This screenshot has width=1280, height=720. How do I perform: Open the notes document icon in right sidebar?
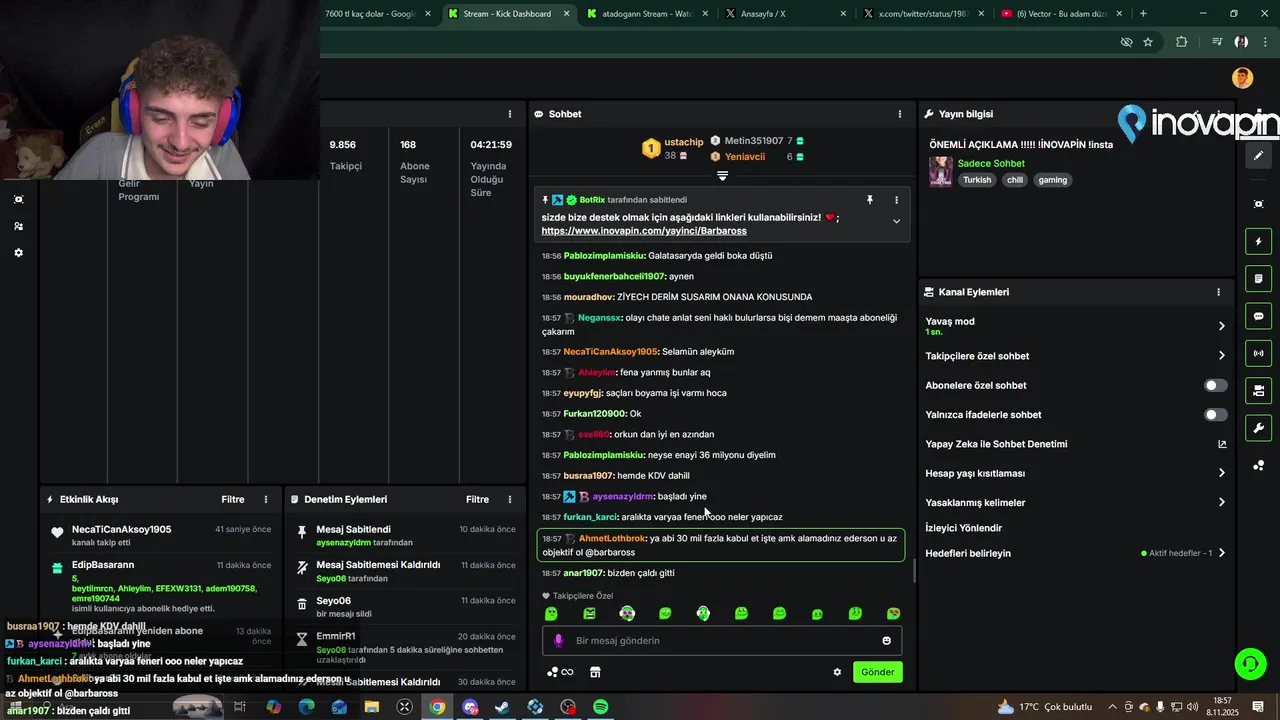click(x=1258, y=278)
